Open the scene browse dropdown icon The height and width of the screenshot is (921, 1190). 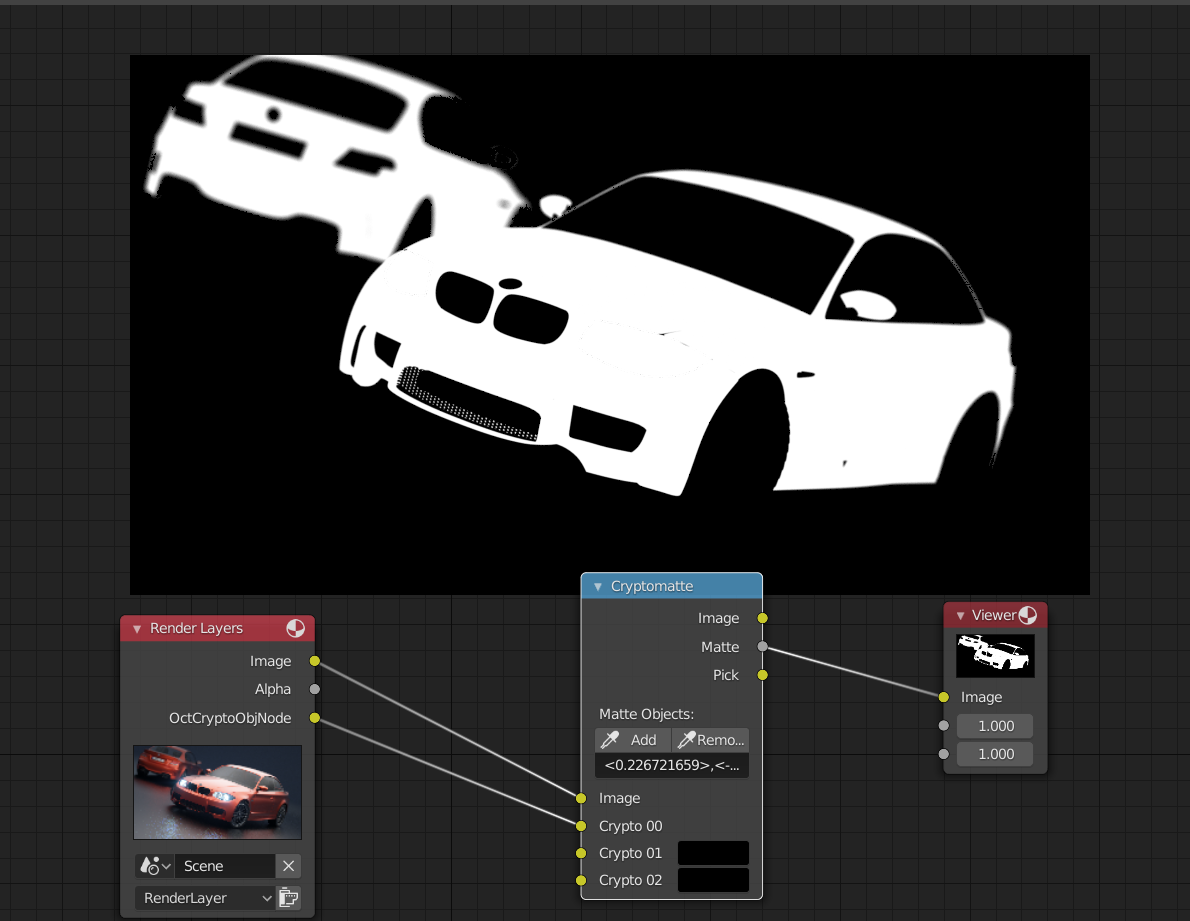(x=156, y=866)
